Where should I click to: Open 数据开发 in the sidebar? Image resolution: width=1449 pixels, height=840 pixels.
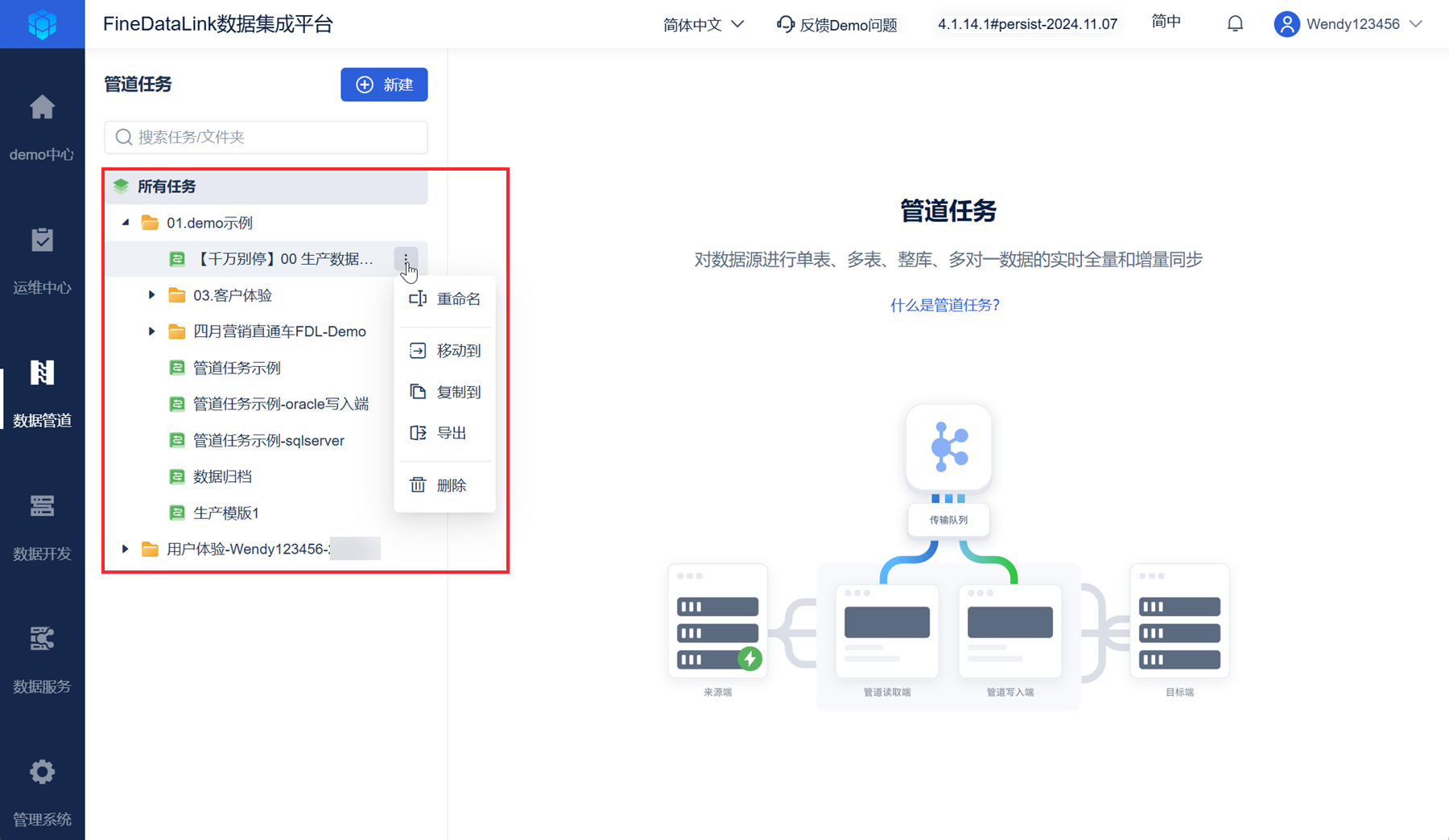tap(42, 525)
